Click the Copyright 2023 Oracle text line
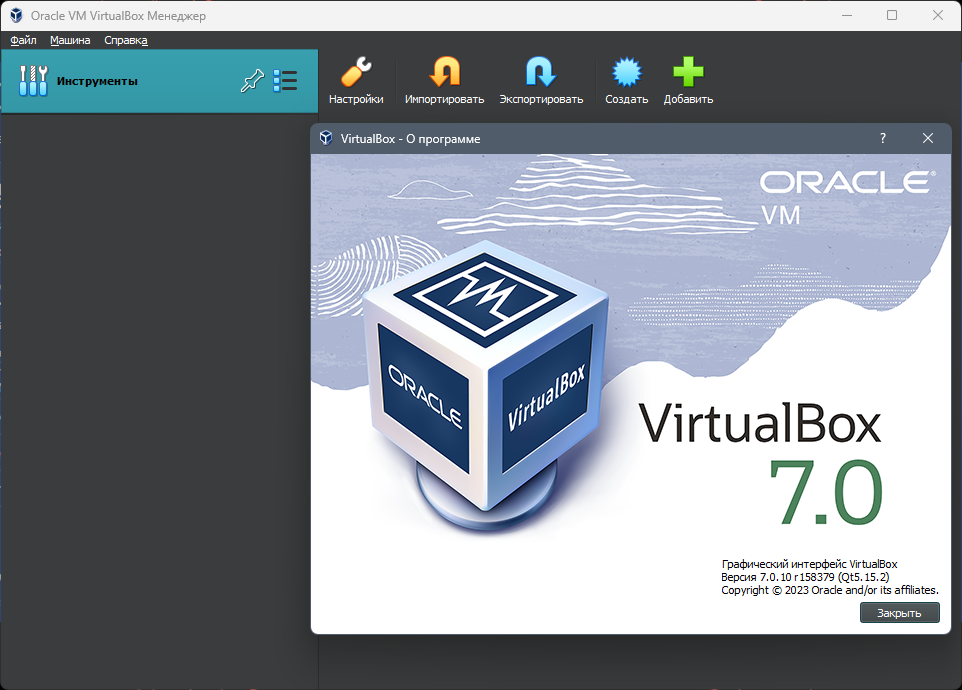Viewport: 962px width, 690px height. pyautogui.click(x=829, y=590)
